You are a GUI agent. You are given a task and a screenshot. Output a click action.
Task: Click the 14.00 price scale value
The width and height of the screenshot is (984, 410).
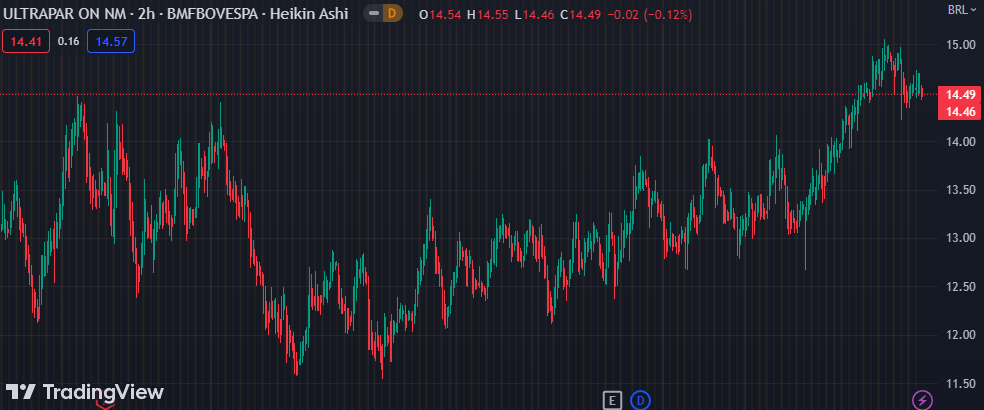point(960,141)
